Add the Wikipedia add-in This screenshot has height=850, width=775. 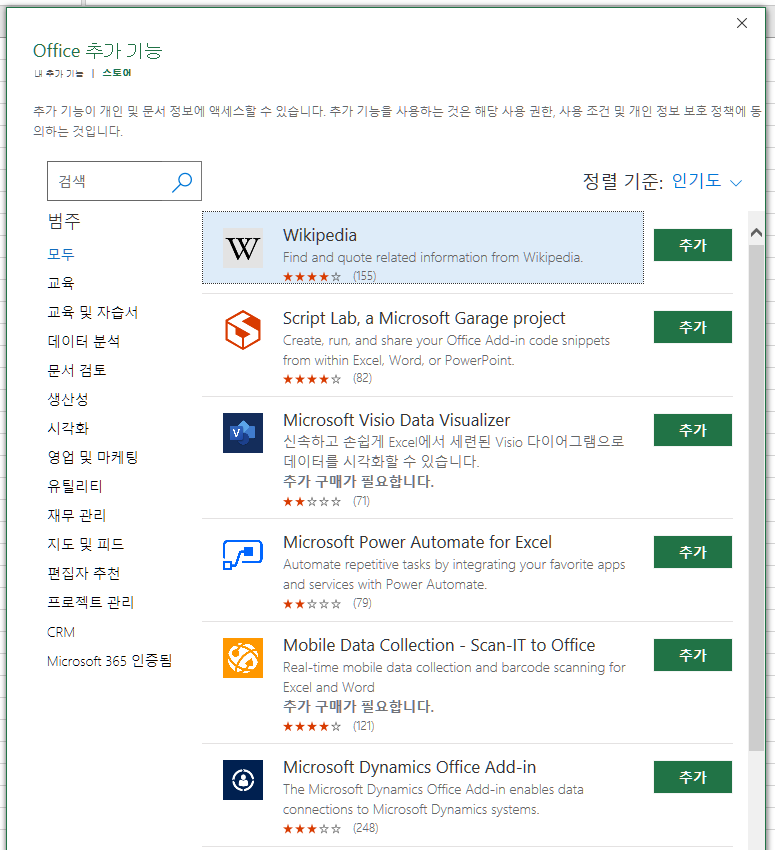click(693, 245)
